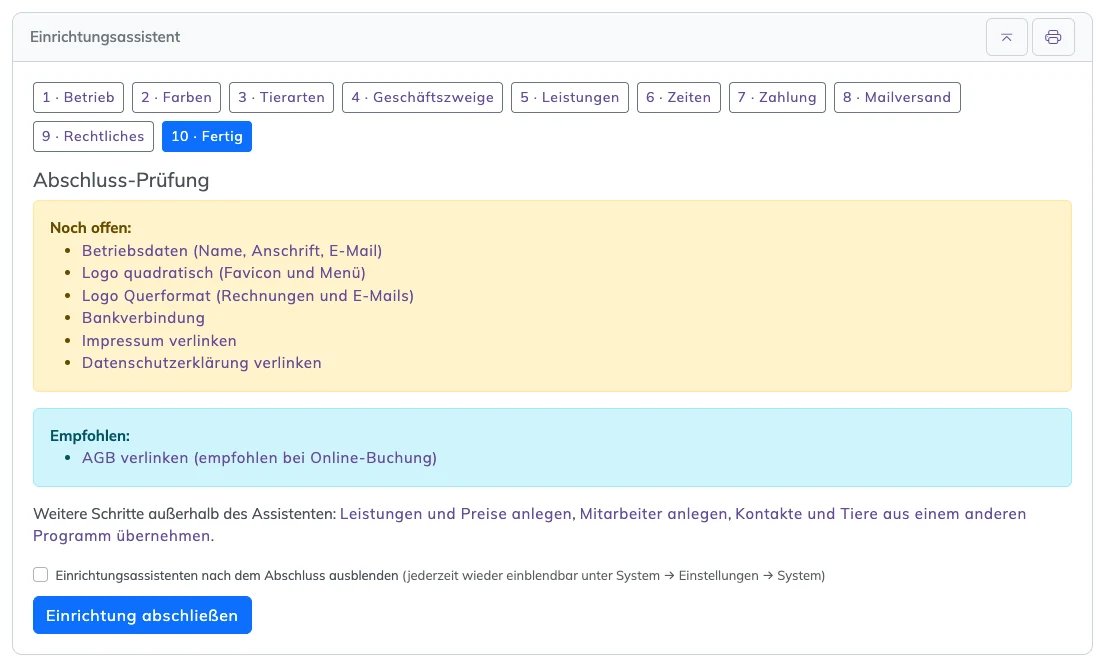Click the Einrichtung abschließen button
The height and width of the screenshot is (667, 1105).
coord(142,615)
